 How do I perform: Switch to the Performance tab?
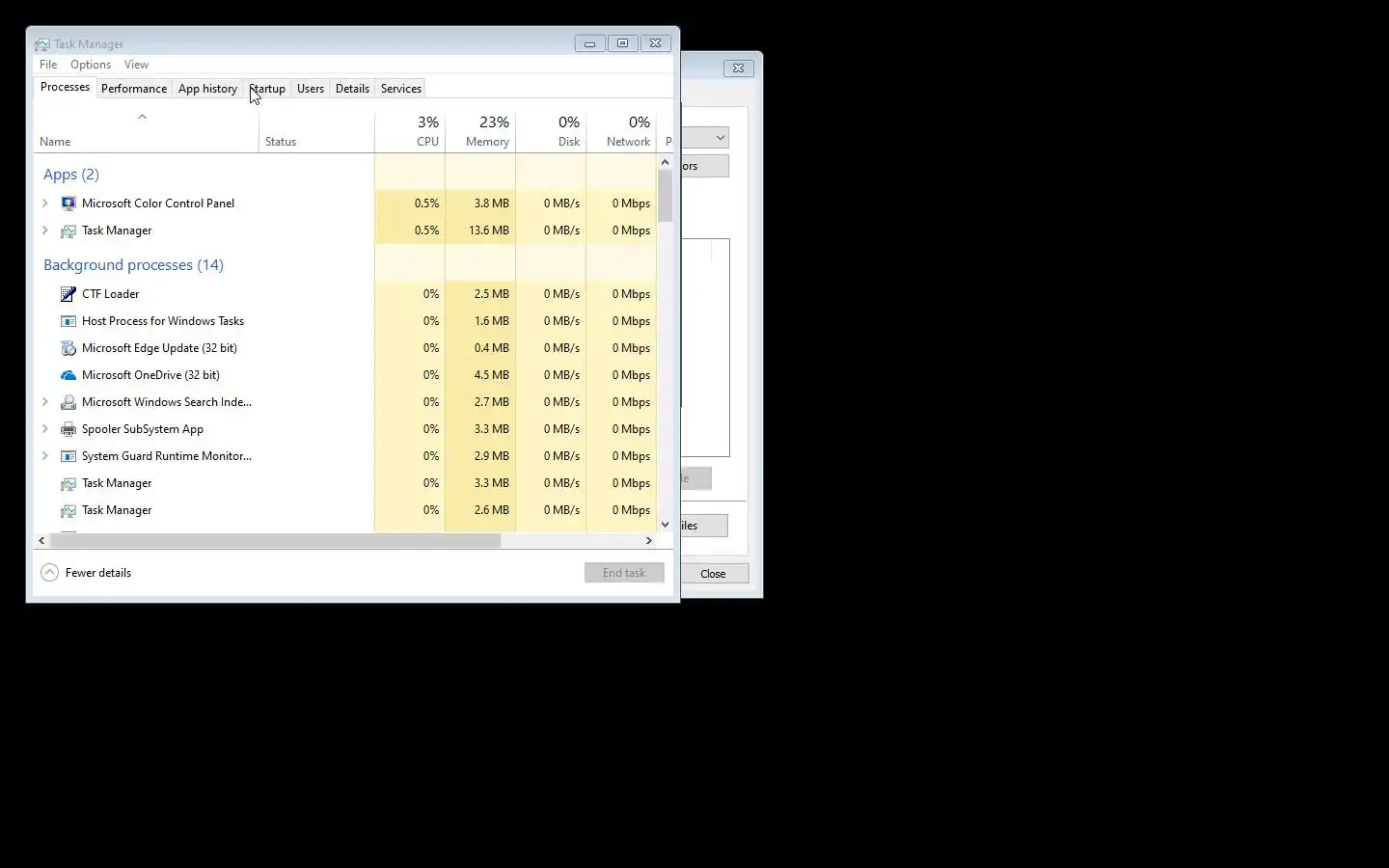click(x=134, y=89)
